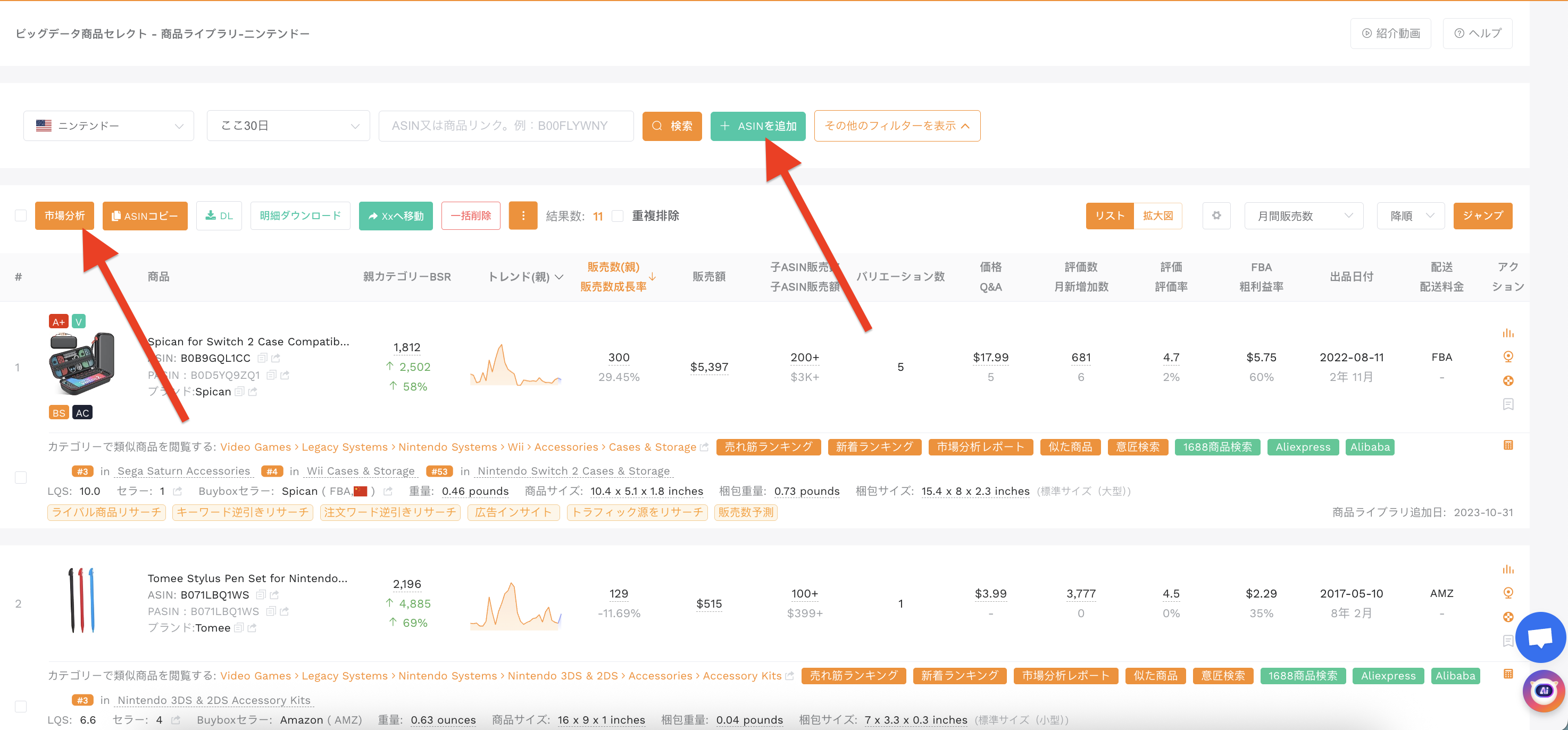
Task: Open Video Games breadcrumb in Spican row
Action: pyautogui.click(x=255, y=447)
